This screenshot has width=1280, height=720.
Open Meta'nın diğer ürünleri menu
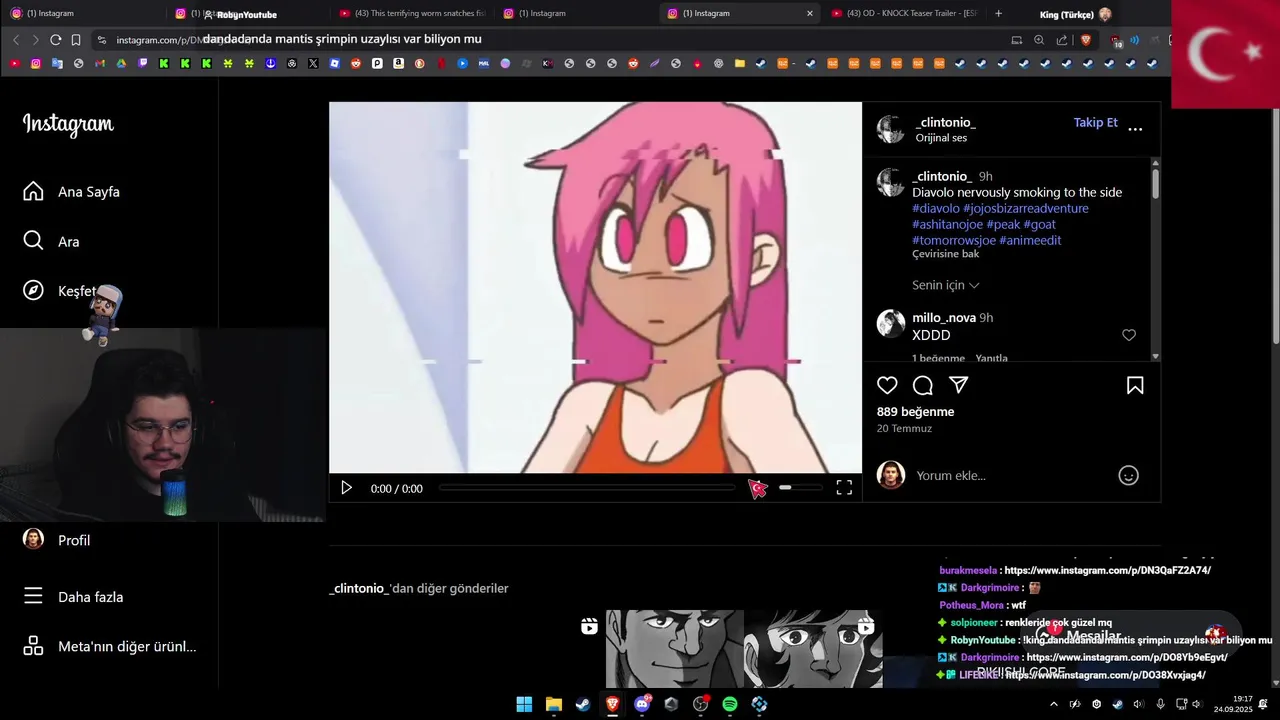tap(109, 646)
